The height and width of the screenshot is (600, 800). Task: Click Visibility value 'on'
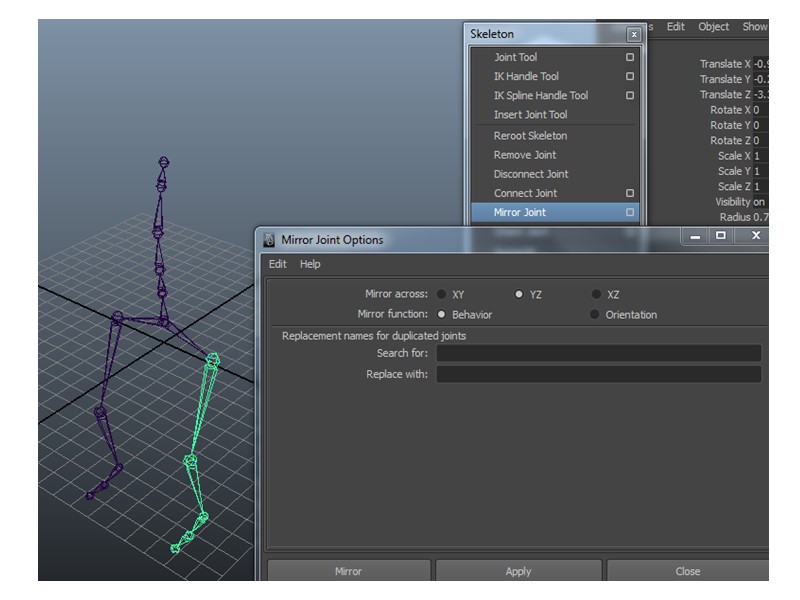(760, 202)
